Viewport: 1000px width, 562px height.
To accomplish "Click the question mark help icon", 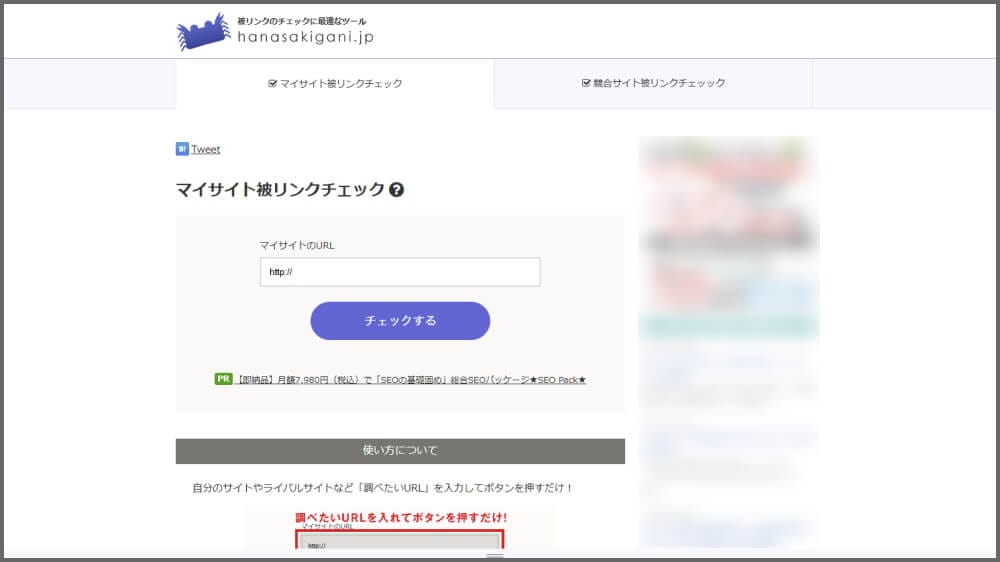I will point(396,190).
